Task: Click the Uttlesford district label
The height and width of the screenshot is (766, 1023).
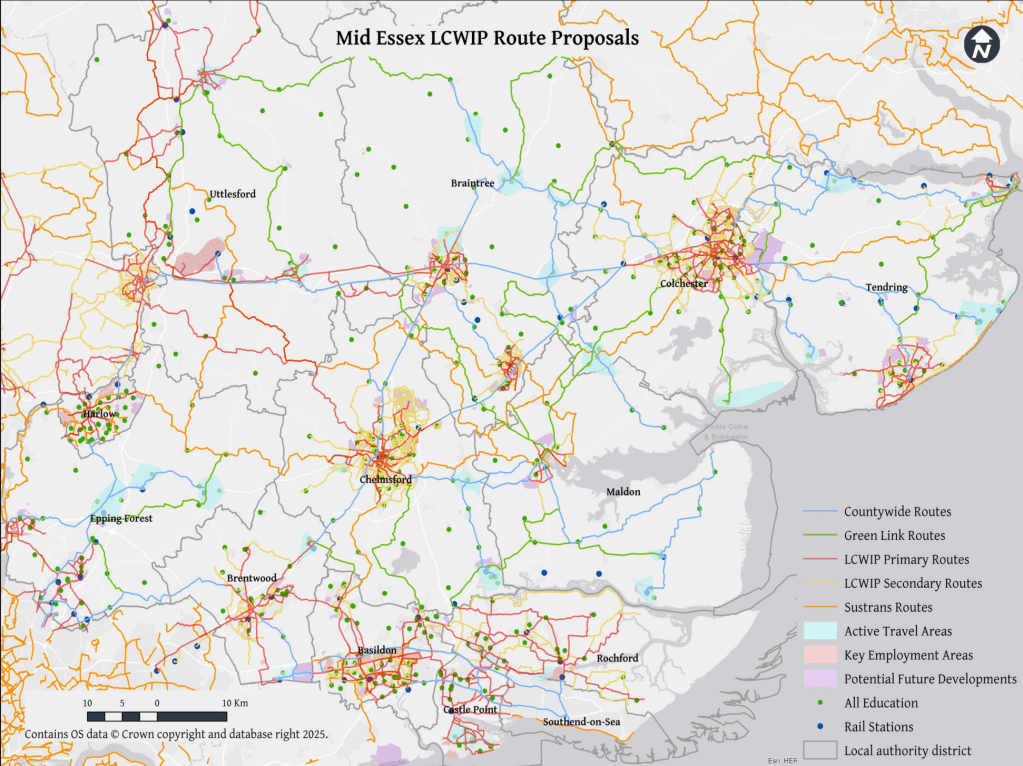Action: (232, 193)
